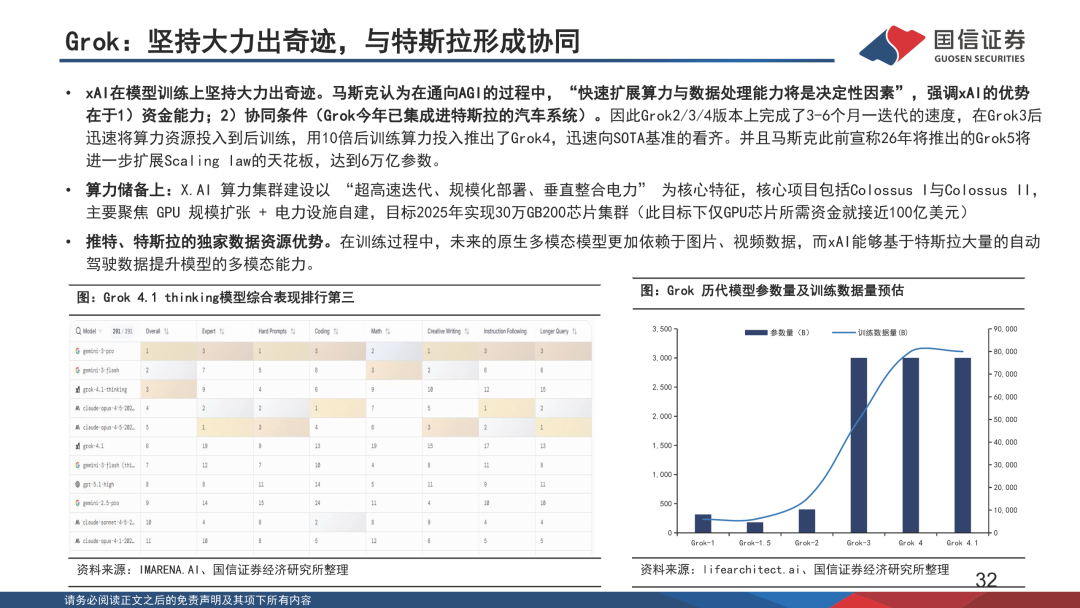
Task: Select the gpt-5.1-high model name
Action: pos(98,485)
